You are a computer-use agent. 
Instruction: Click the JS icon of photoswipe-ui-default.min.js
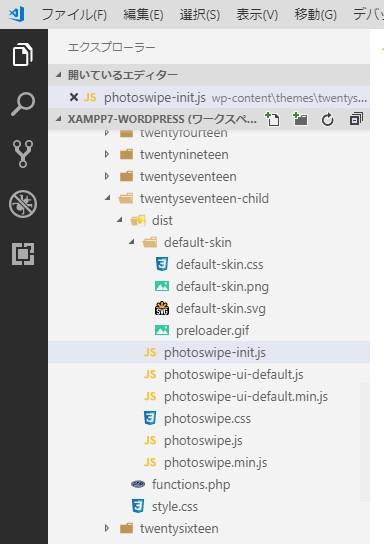click(x=150, y=396)
